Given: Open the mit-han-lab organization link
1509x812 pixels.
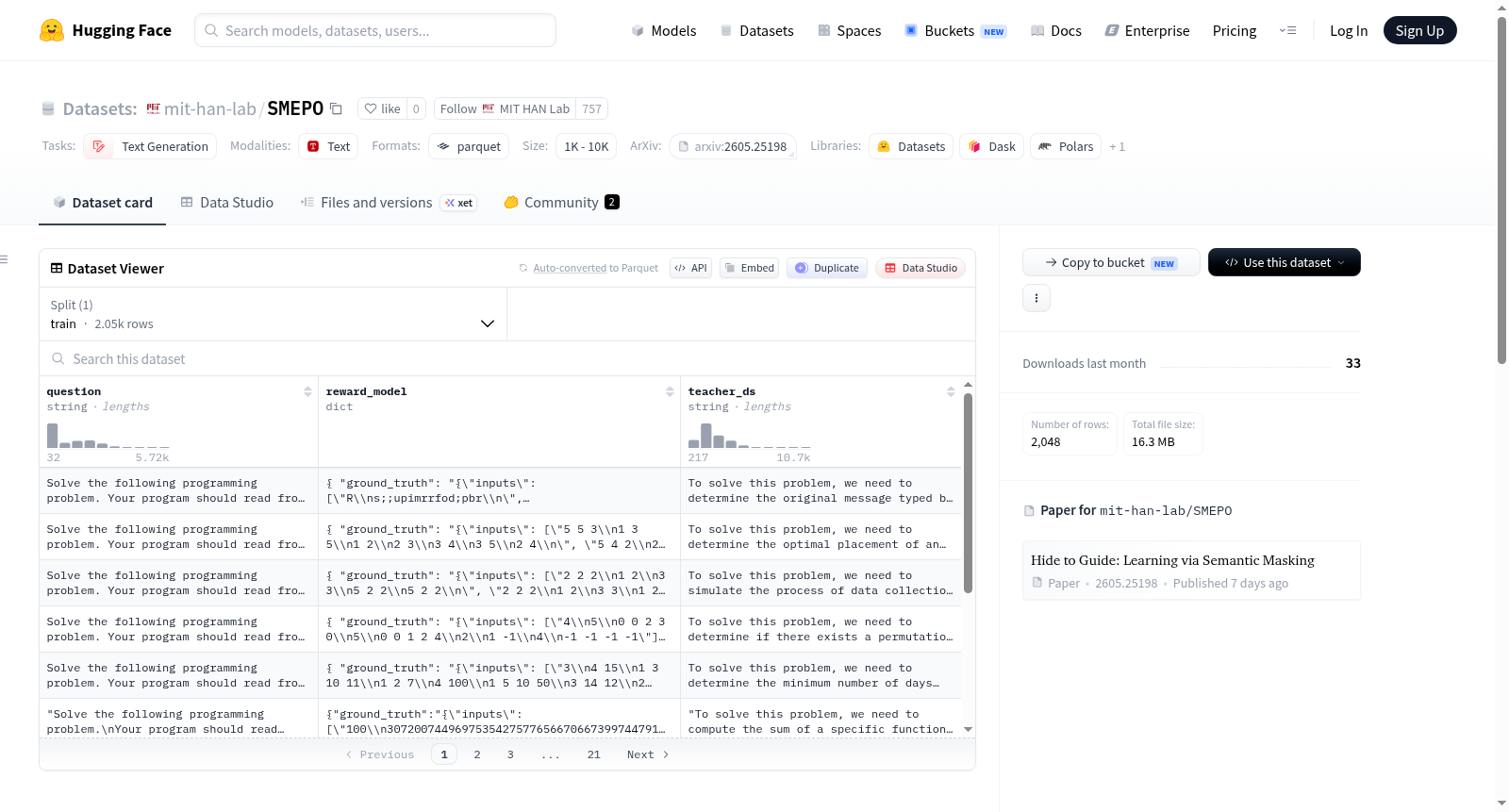Looking at the screenshot, I should tap(209, 108).
